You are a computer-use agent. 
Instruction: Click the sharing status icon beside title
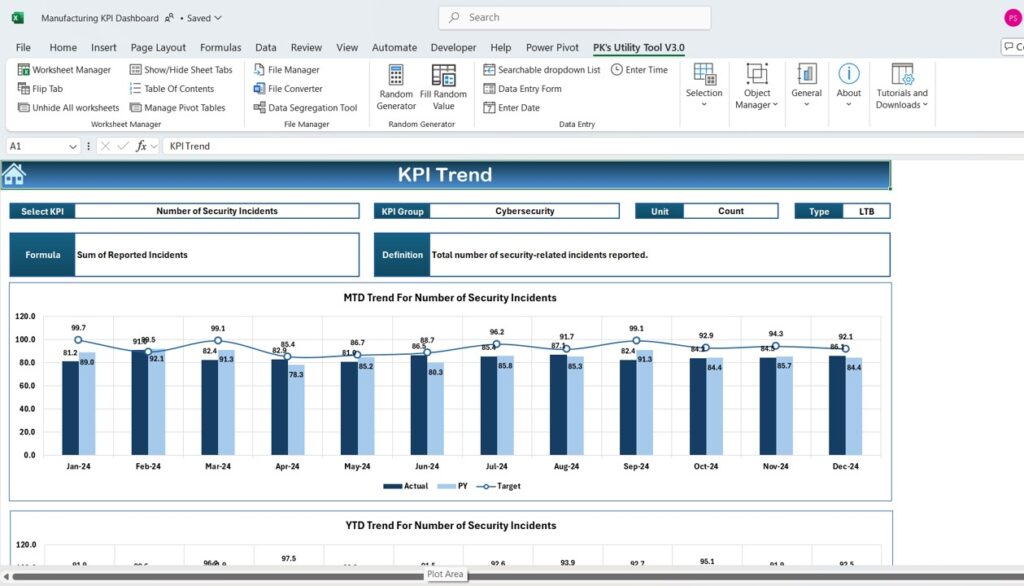pos(169,18)
